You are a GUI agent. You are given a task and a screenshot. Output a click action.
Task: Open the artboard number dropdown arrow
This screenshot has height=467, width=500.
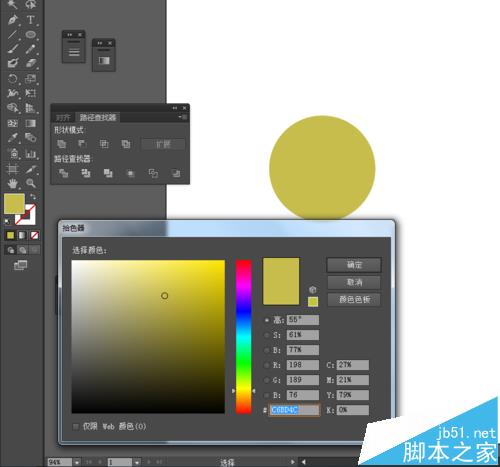click(137, 462)
